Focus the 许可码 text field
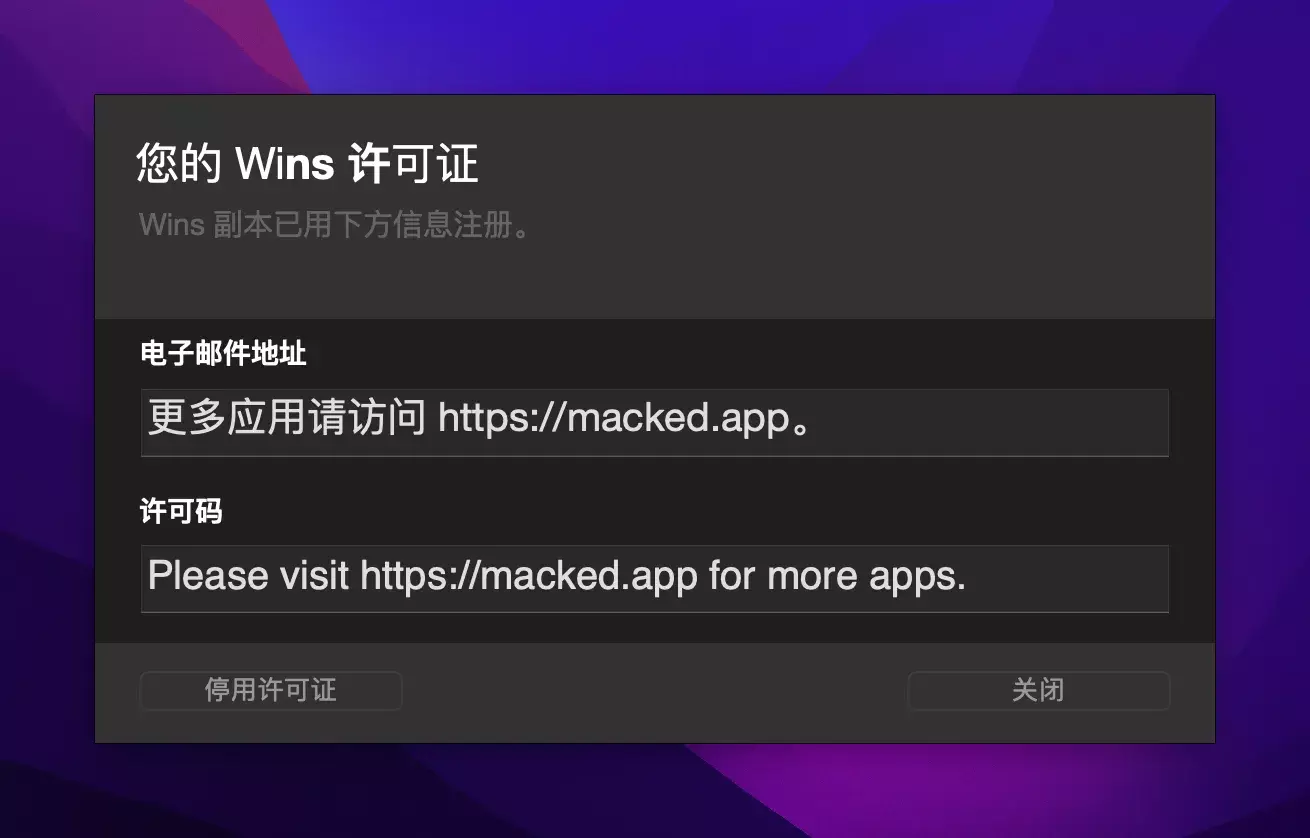This screenshot has height=838, width=1310. pos(655,578)
